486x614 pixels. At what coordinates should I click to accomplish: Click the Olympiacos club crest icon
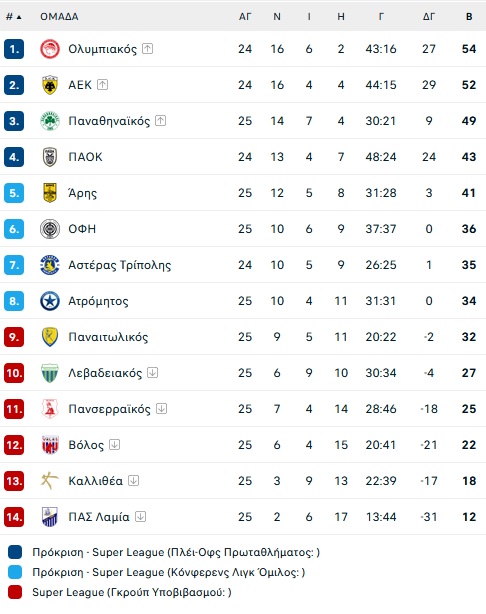[x=50, y=49]
